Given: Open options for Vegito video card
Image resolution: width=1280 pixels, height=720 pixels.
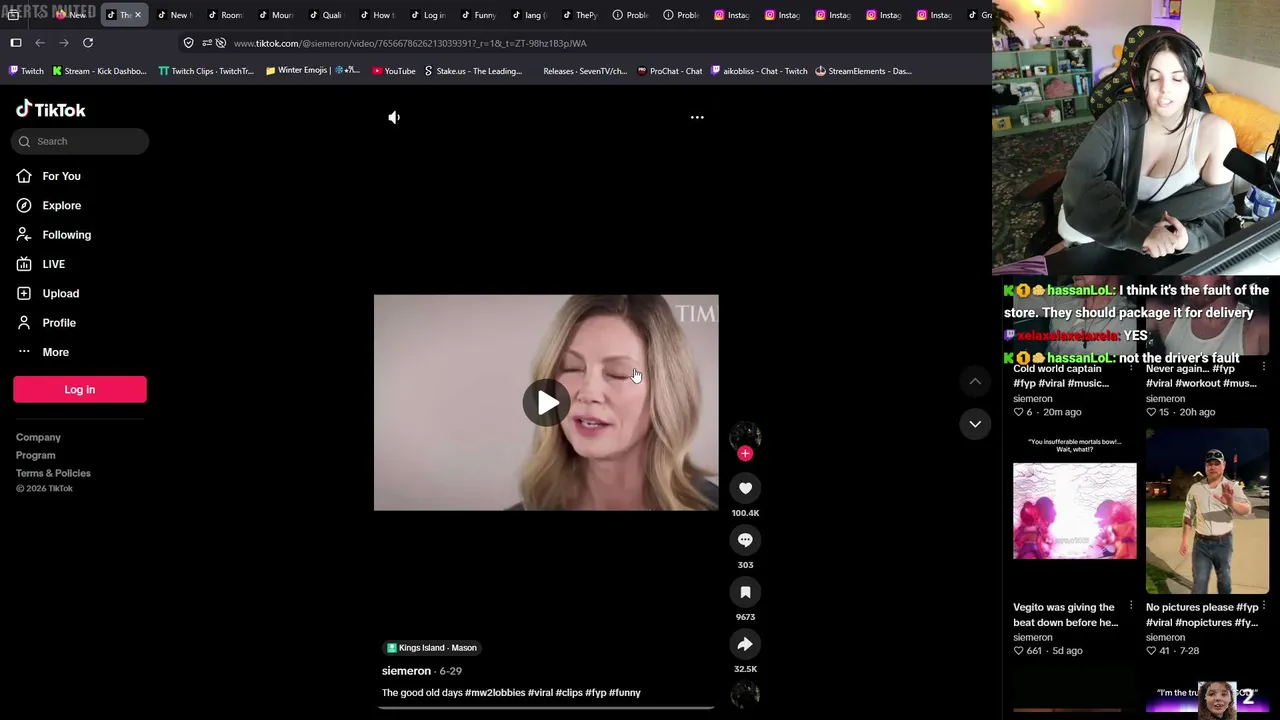Looking at the screenshot, I should point(1131,606).
